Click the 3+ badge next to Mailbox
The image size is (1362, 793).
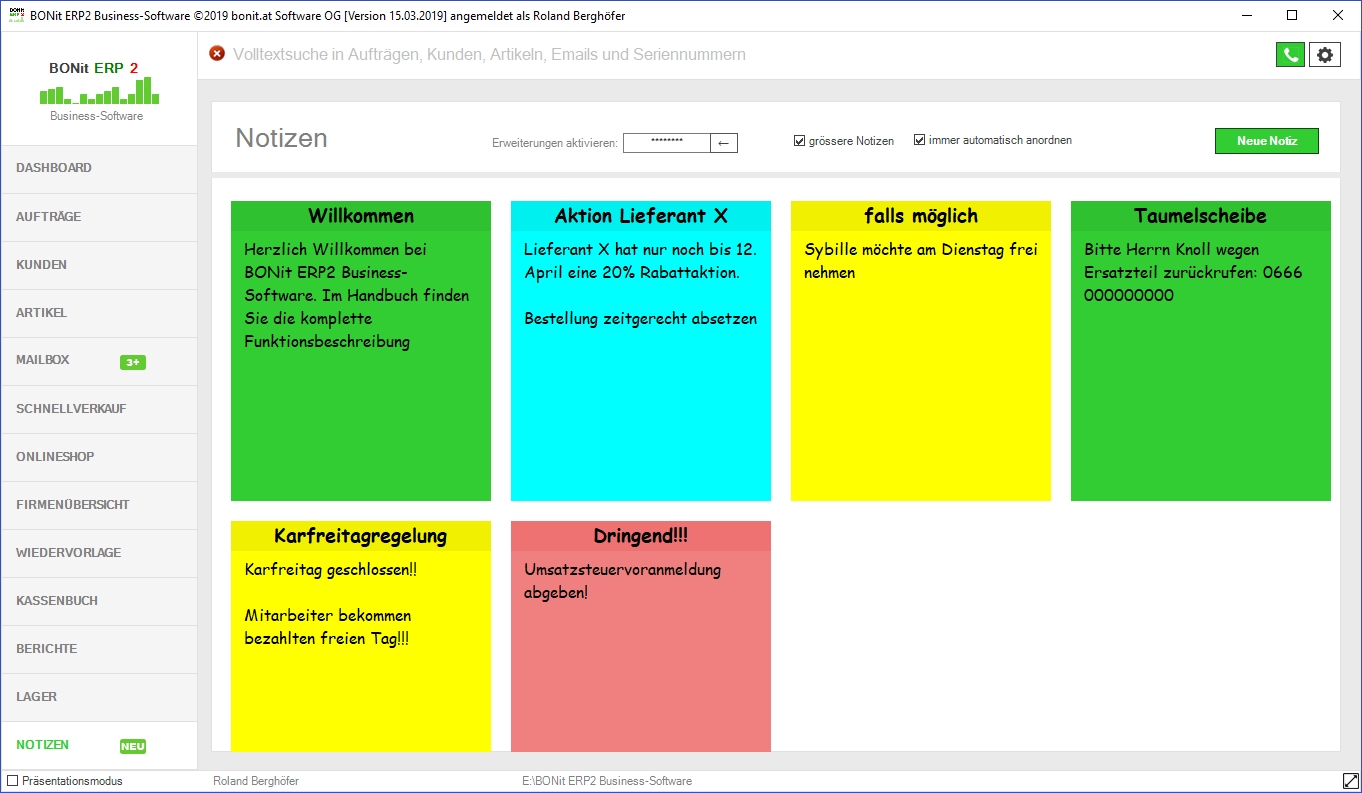[133, 362]
